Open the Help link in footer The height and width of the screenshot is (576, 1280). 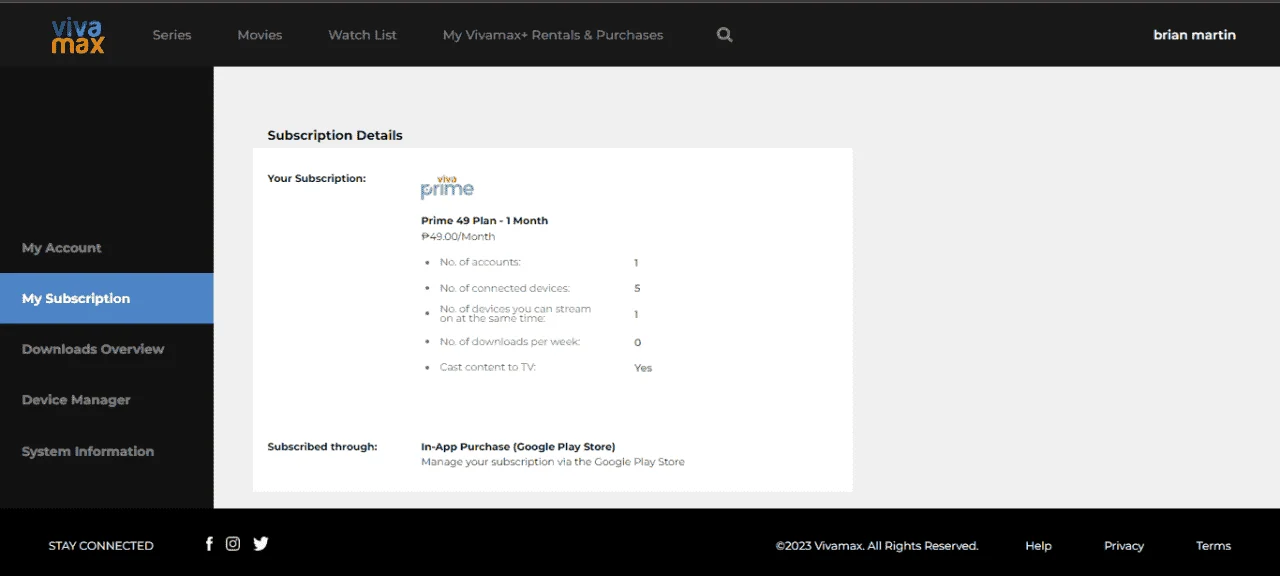(x=1038, y=546)
